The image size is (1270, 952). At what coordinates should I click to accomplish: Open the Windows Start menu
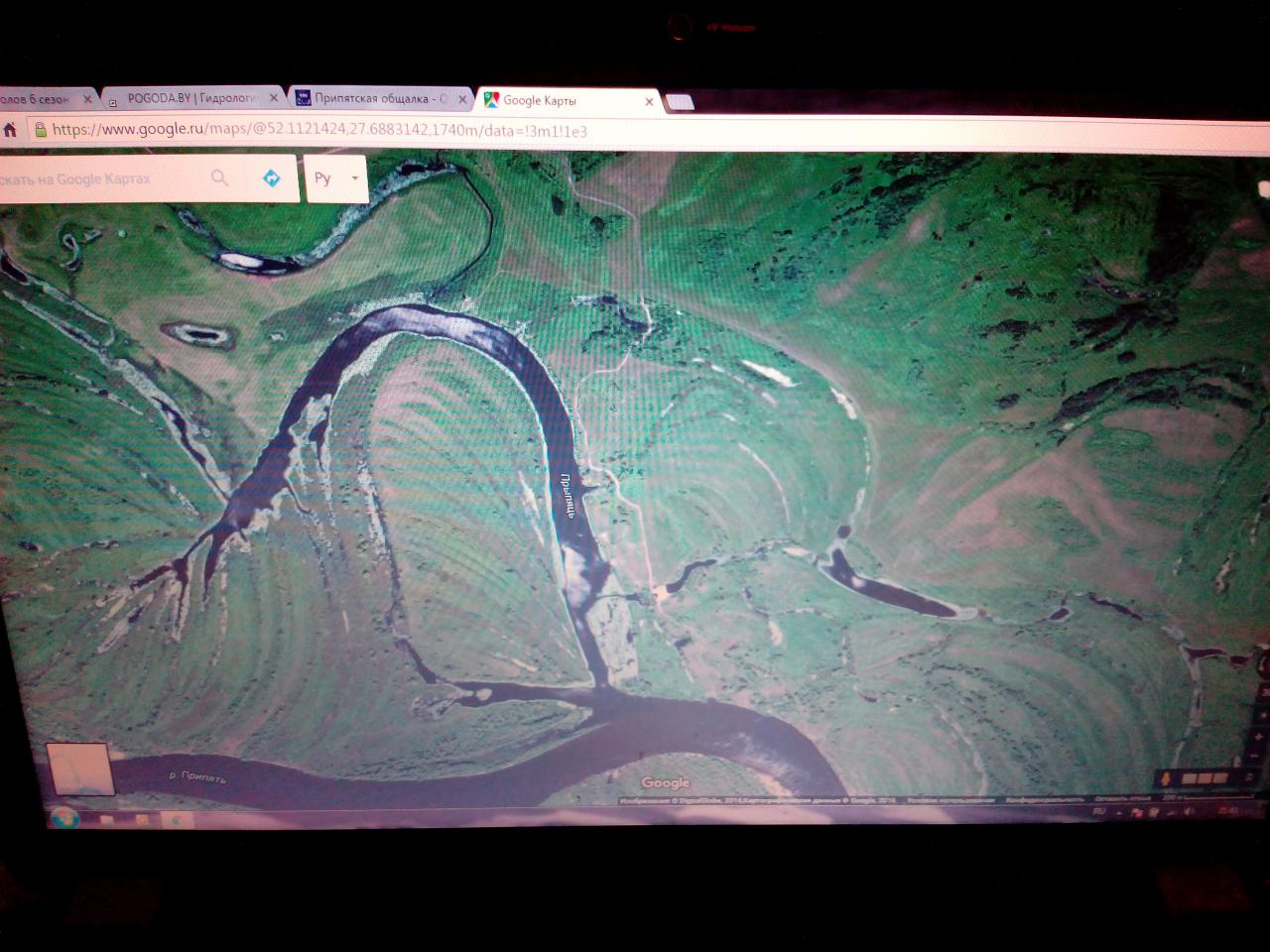(65, 818)
